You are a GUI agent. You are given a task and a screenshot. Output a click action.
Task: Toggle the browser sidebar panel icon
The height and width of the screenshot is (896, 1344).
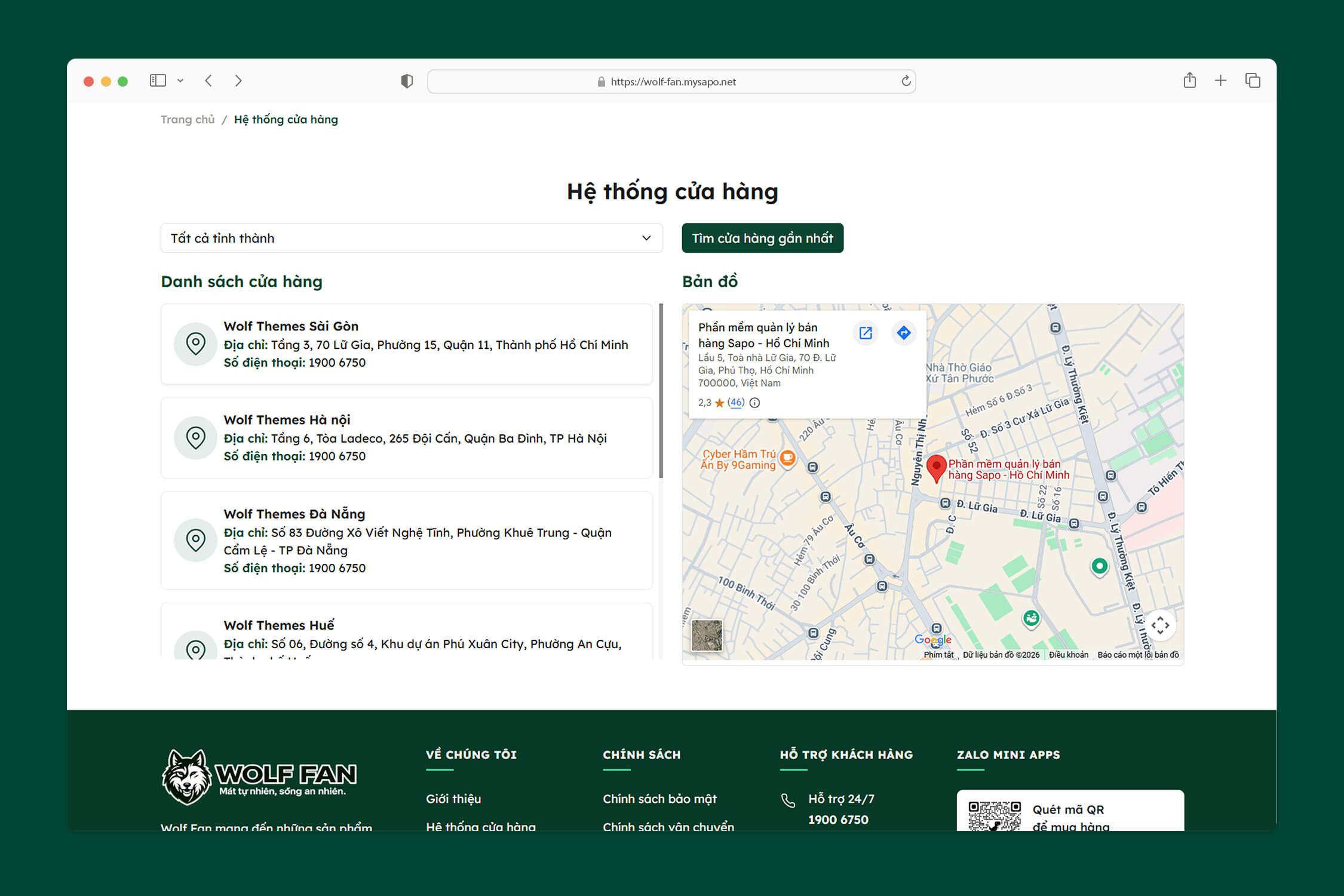click(158, 81)
